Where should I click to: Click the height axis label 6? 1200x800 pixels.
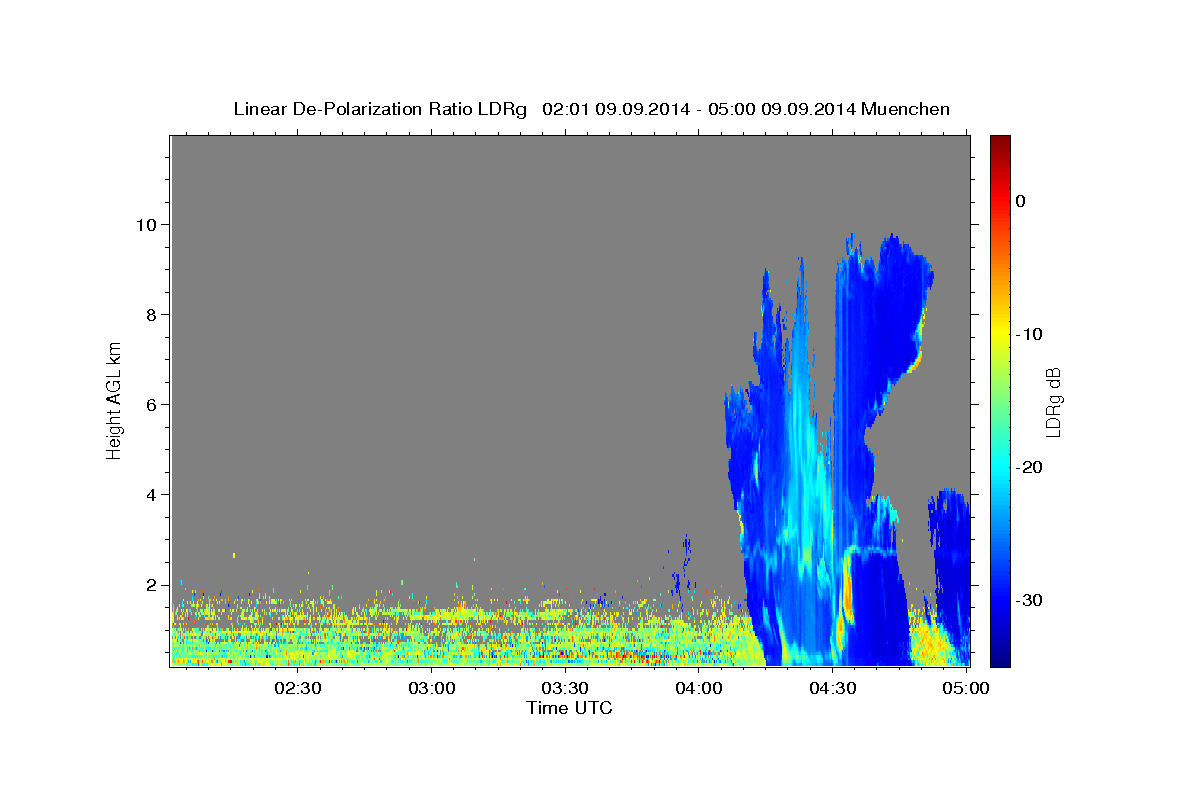tap(152, 405)
